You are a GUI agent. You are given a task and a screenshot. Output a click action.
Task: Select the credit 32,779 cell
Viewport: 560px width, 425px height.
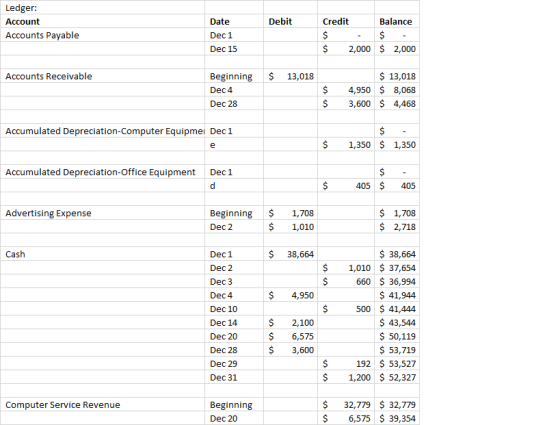[x=346, y=405]
